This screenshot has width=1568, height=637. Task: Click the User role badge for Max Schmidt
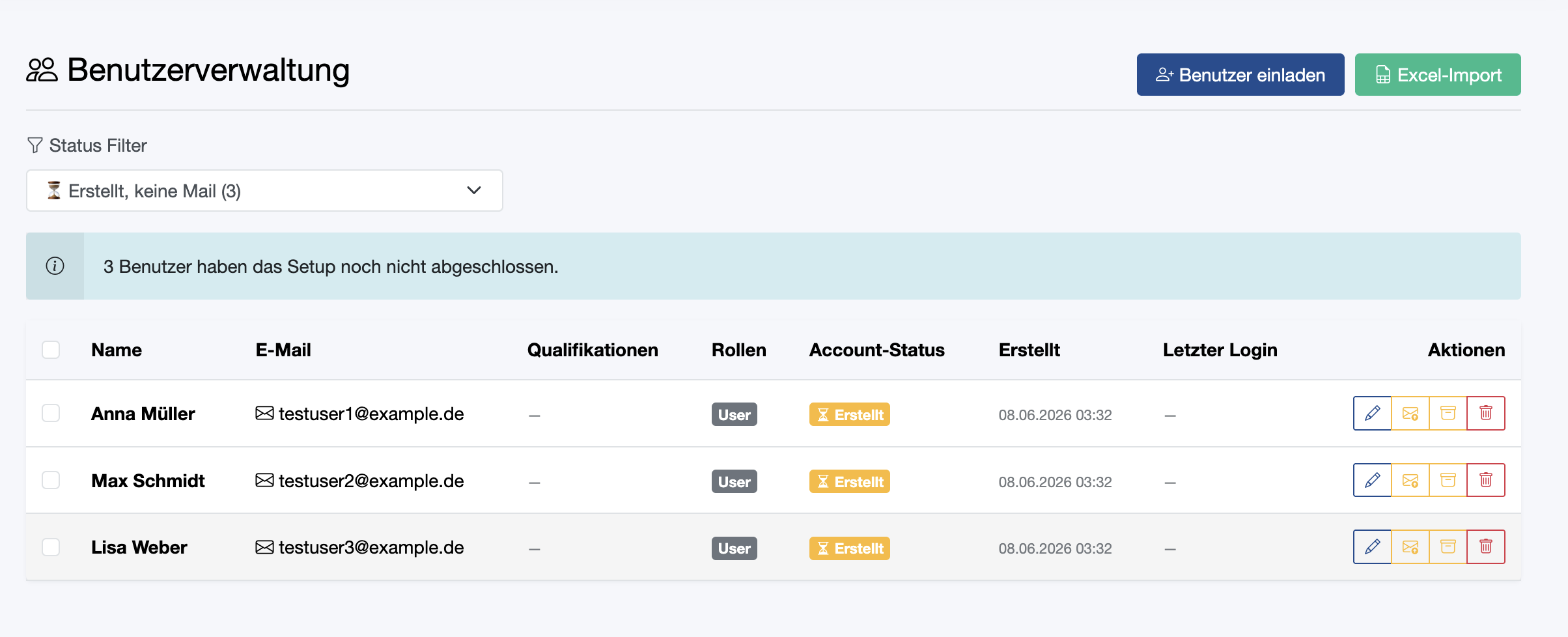point(735,481)
